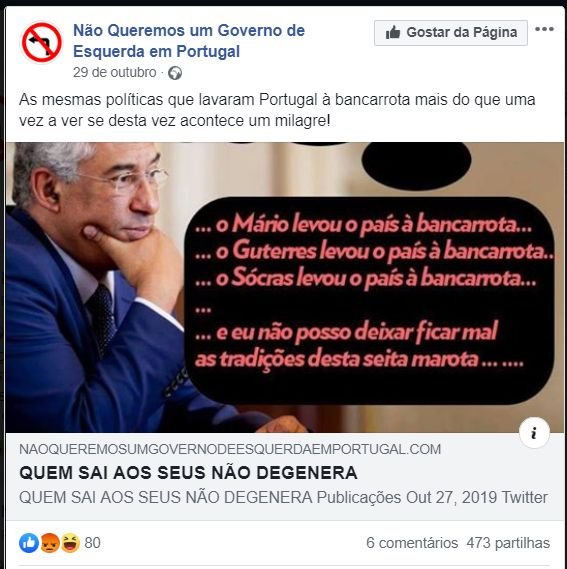Click the angry reaction icon

point(50,543)
